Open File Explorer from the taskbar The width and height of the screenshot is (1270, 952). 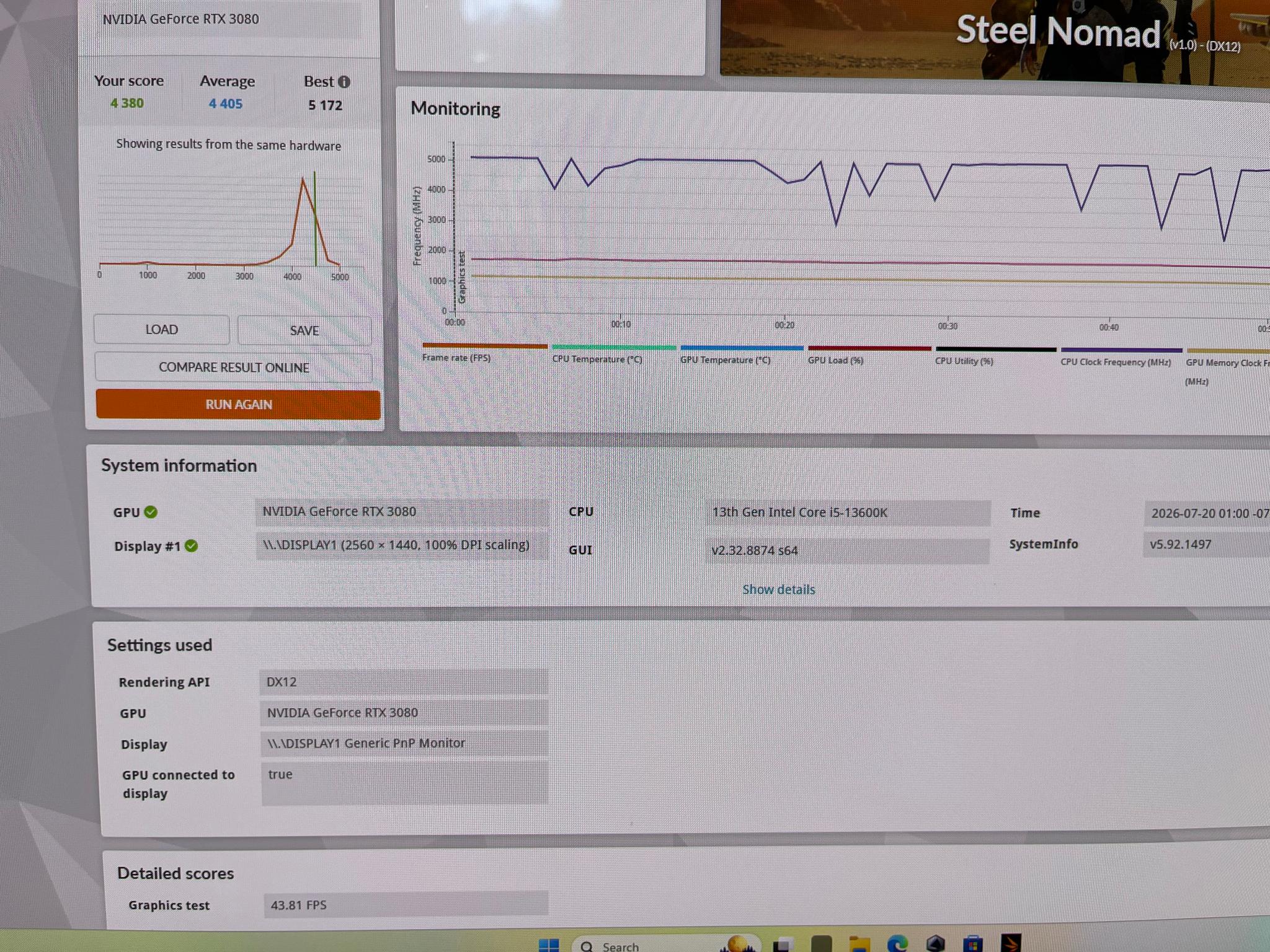click(x=859, y=945)
